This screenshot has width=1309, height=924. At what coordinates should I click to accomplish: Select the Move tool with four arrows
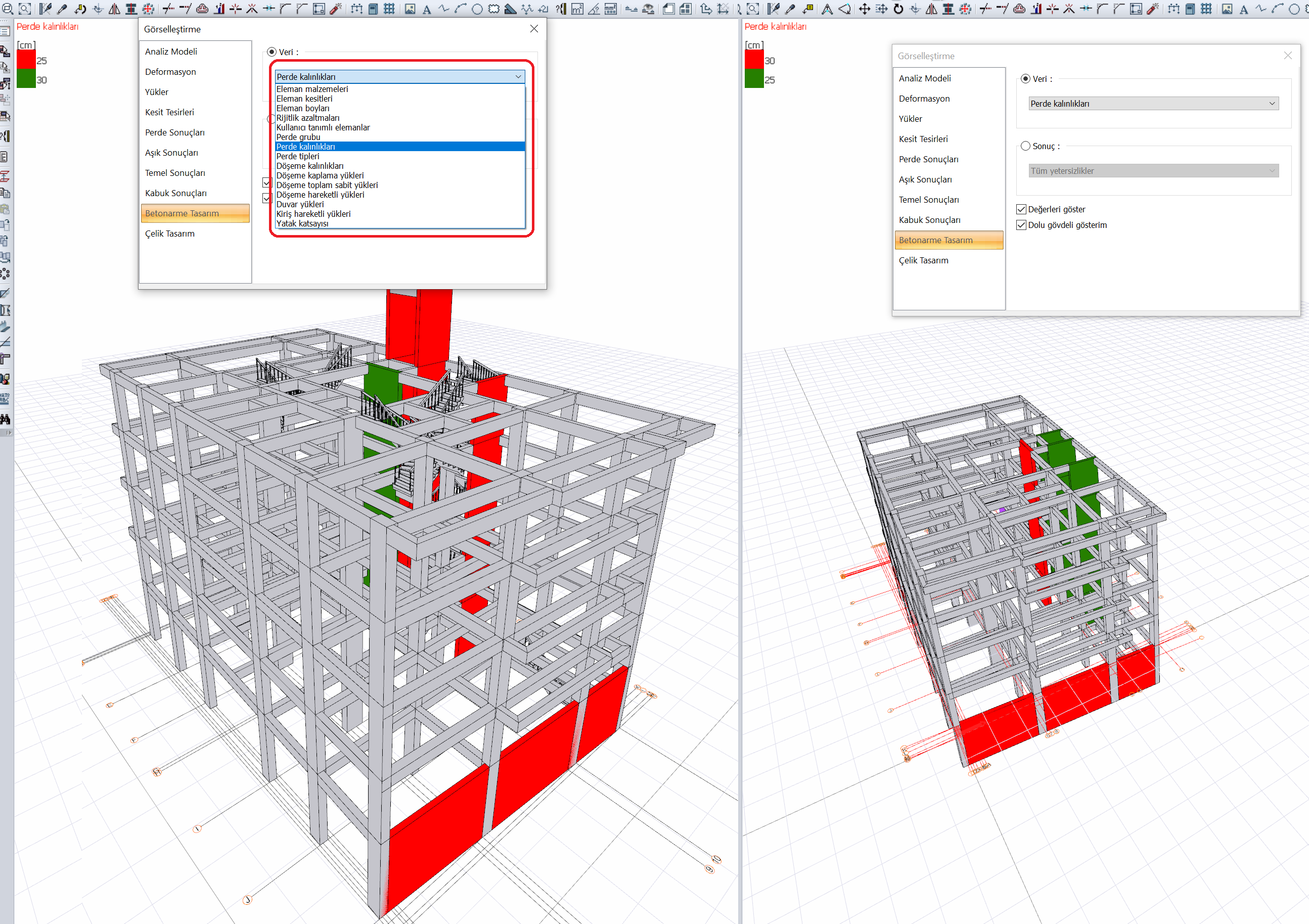pyautogui.click(x=864, y=9)
